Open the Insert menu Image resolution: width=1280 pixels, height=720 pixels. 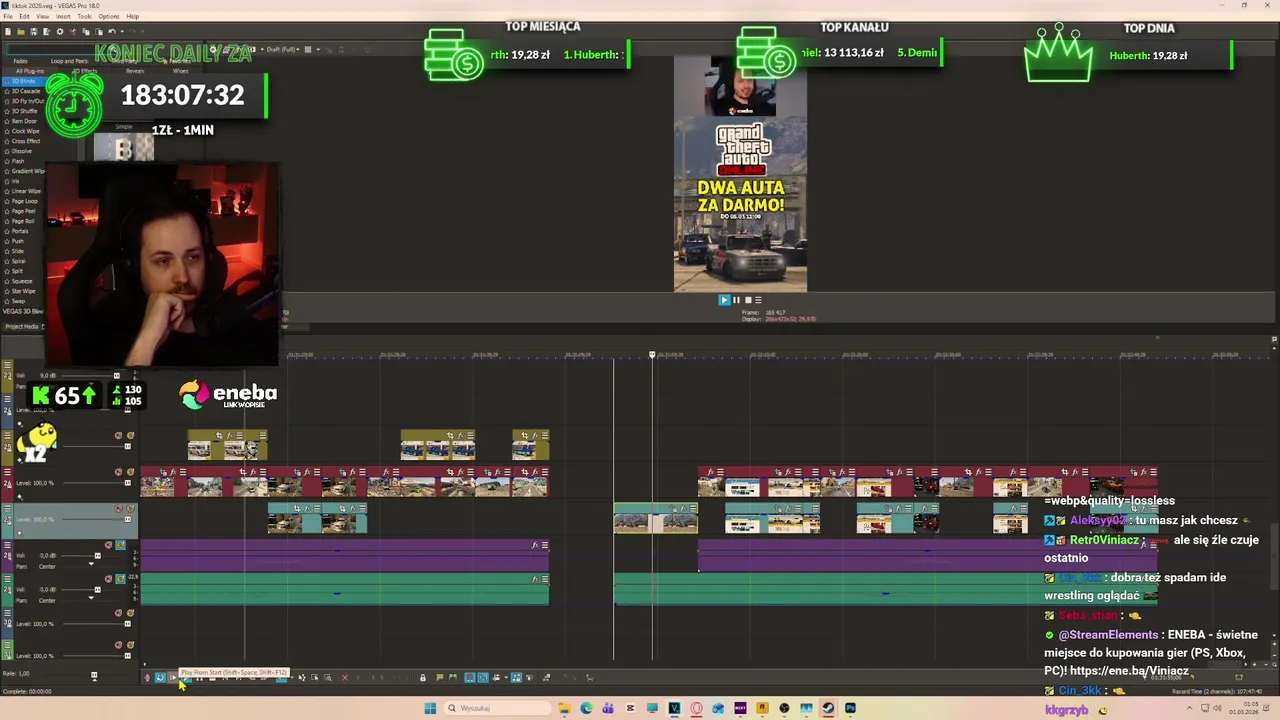[63, 16]
